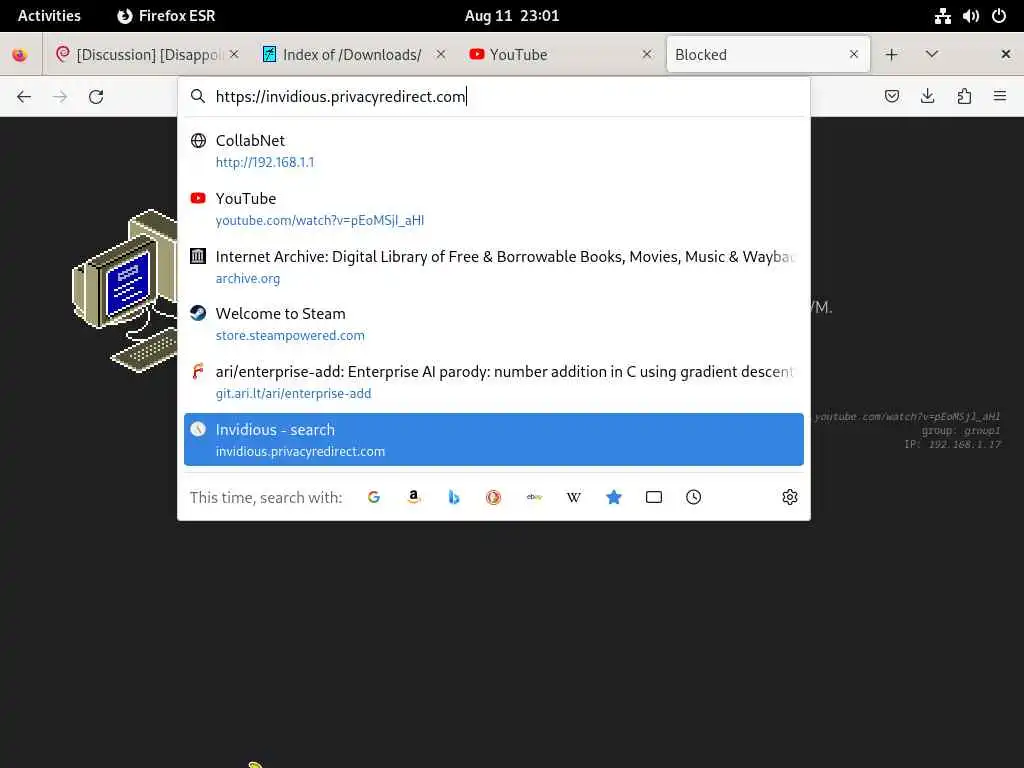The width and height of the screenshot is (1024, 768).
Task: Search this time with Google
Action: (x=374, y=498)
